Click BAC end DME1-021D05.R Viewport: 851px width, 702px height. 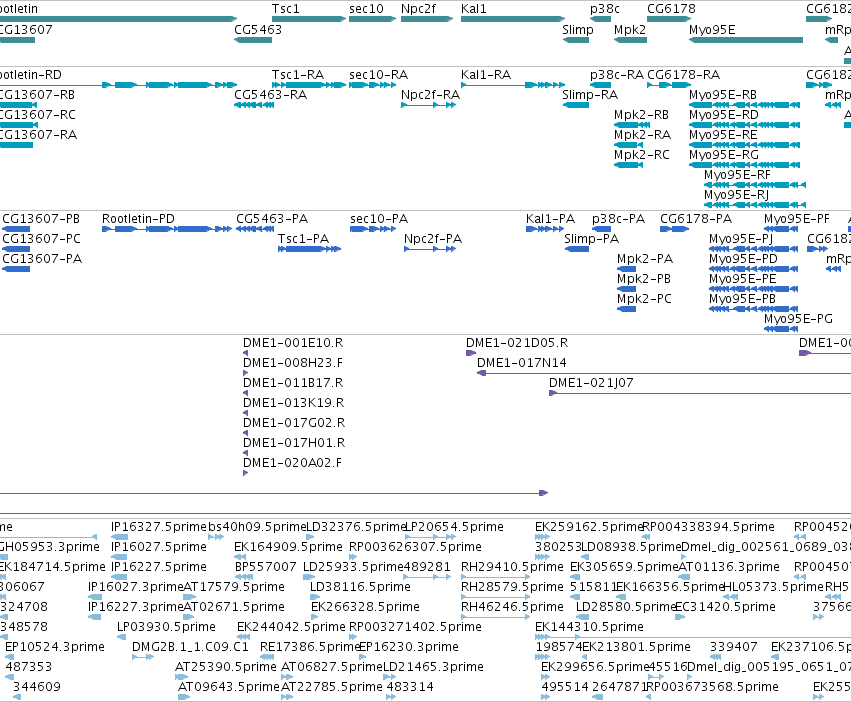pyautogui.click(x=471, y=353)
